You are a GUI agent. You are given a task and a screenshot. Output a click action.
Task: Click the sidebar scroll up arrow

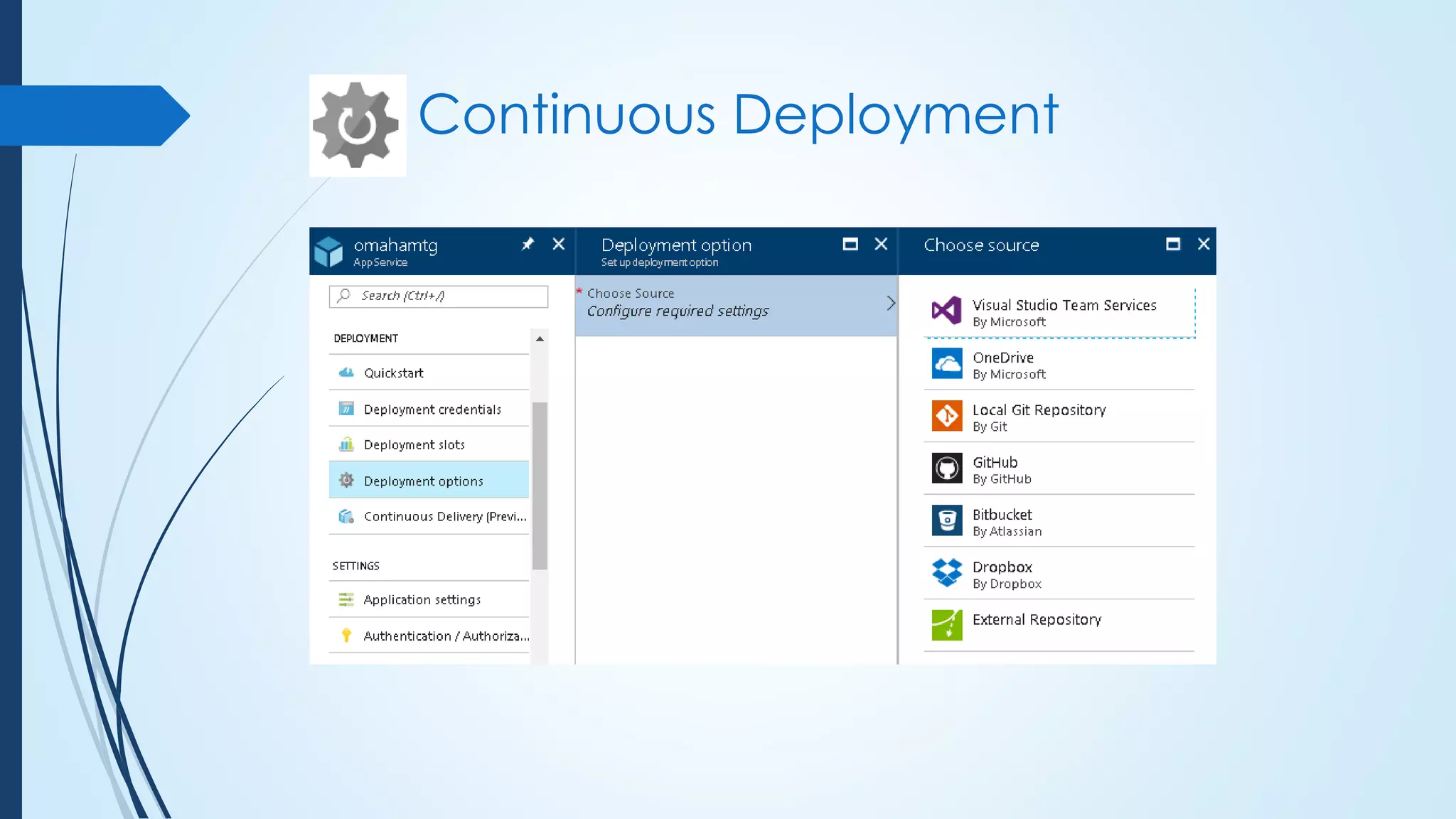(x=540, y=339)
